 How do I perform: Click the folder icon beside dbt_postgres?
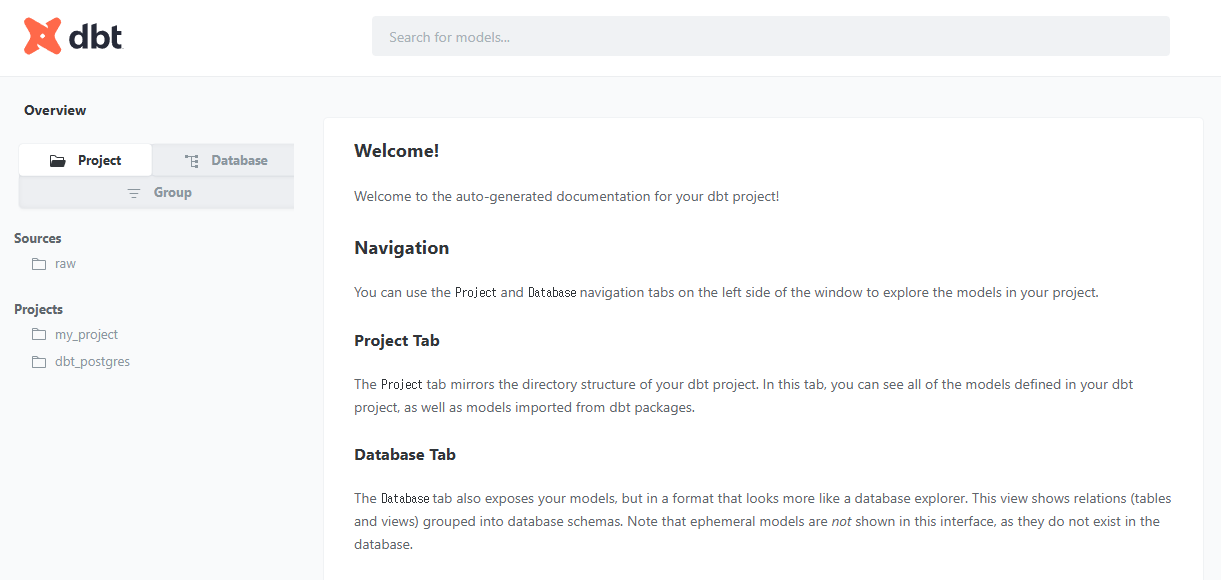click(x=39, y=362)
